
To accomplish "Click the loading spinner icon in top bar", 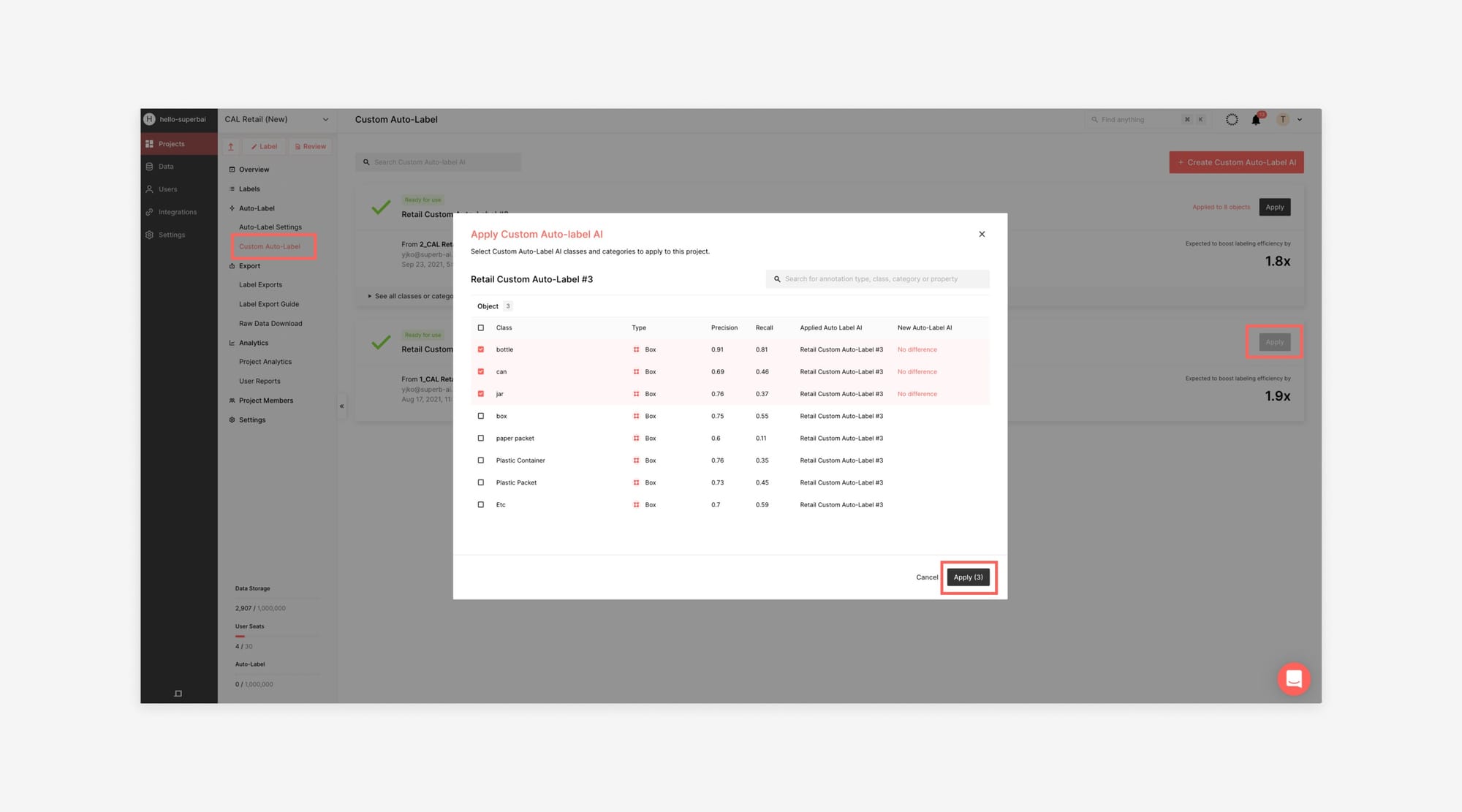I will (x=1232, y=119).
